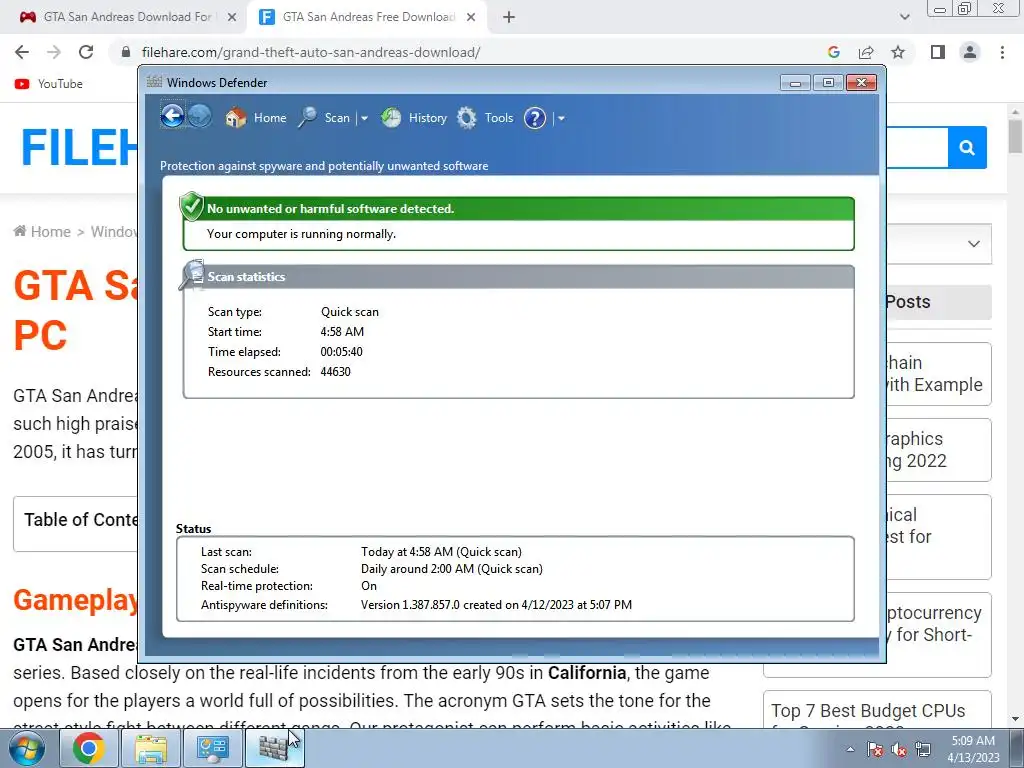This screenshot has width=1024, height=768.
Task: Expand the help options dropdown arrow
Action: (x=561, y=119)
